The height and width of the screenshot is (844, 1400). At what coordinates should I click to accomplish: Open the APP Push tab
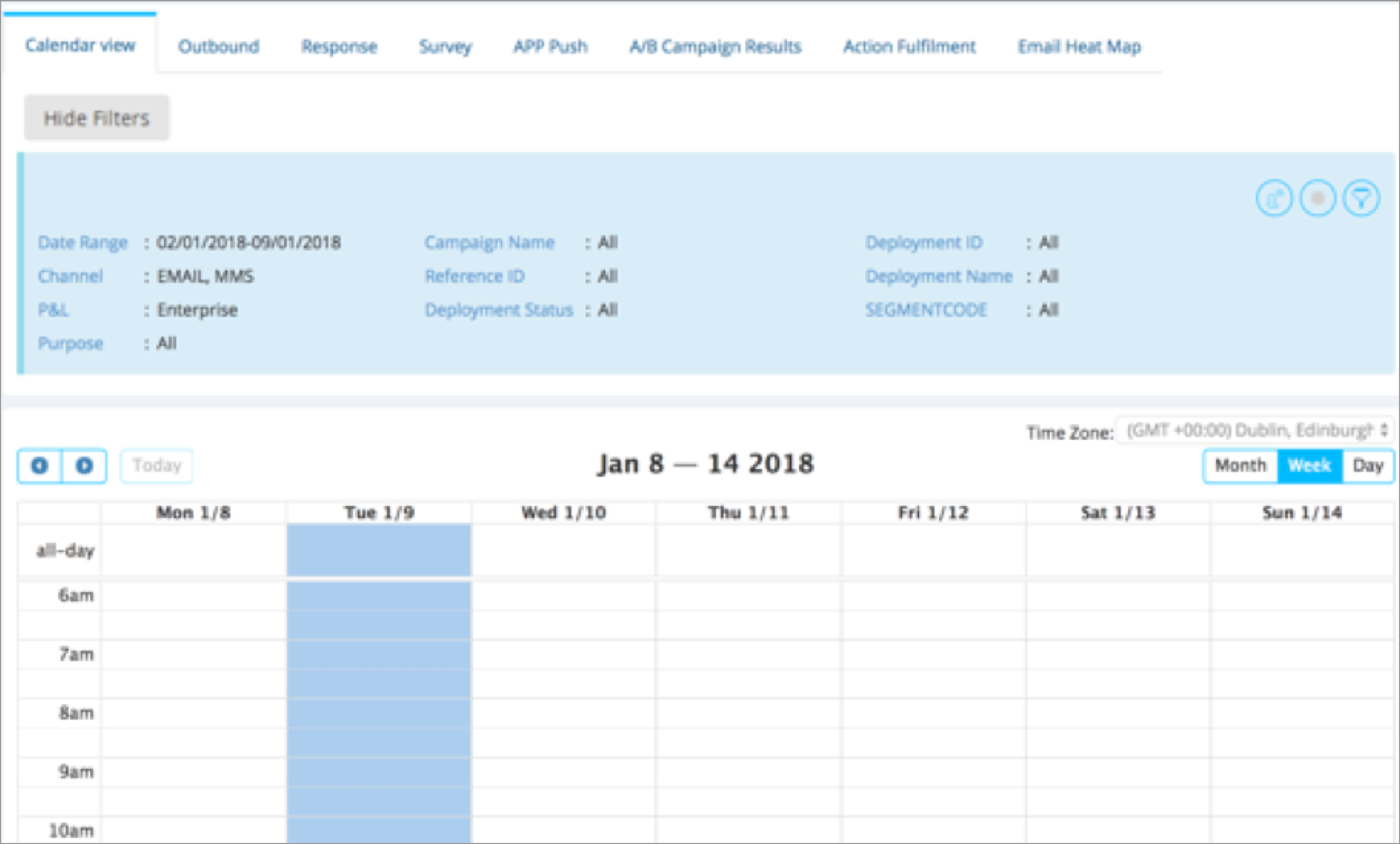550,46
